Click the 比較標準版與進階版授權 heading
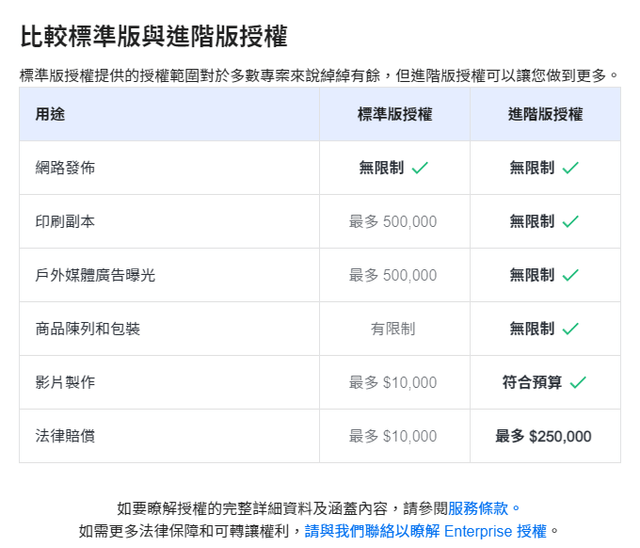Viewport: 640px width, 548px height. pyautogui.click(x=154, y=38)
